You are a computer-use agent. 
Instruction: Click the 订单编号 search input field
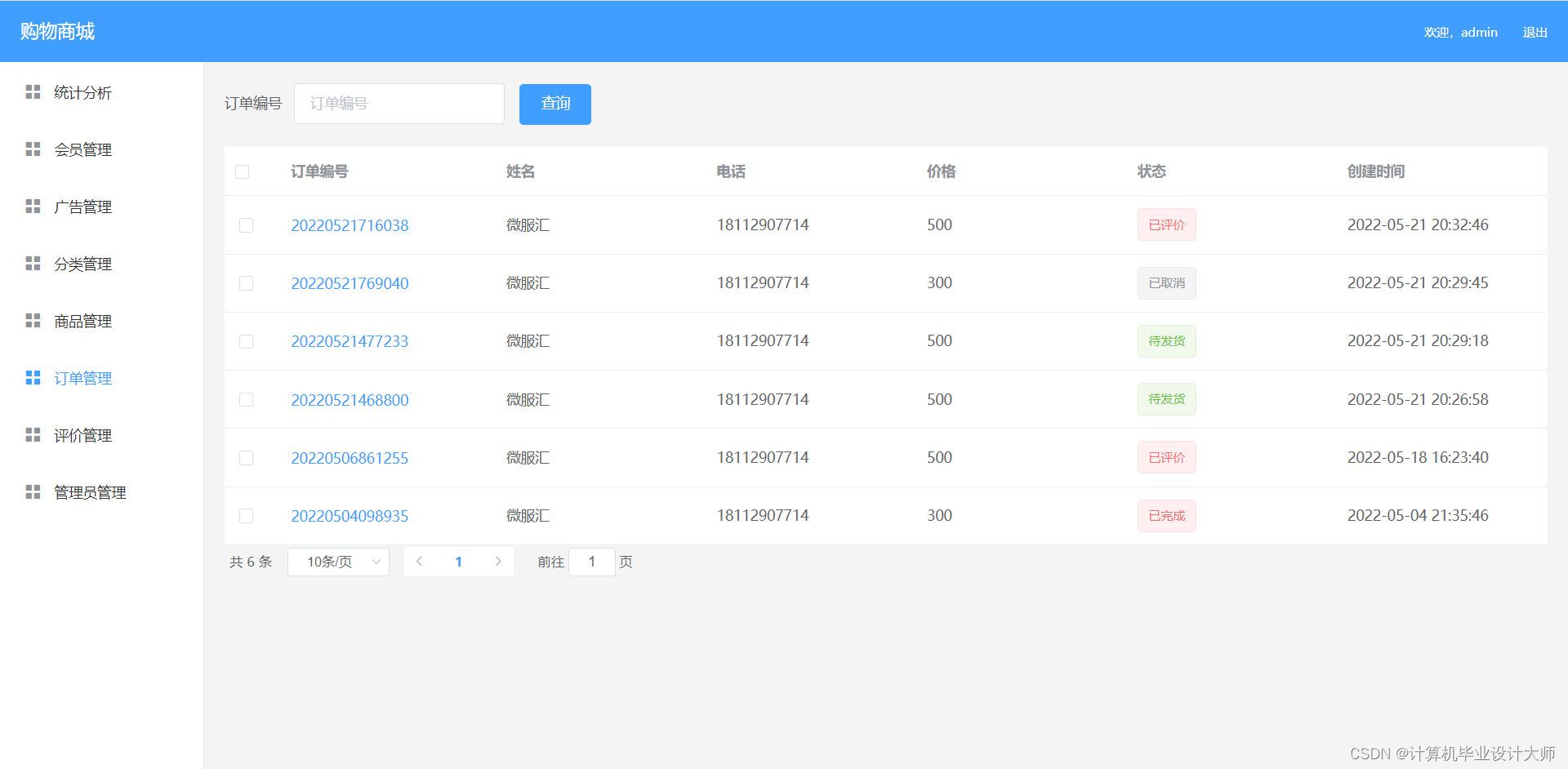coord(399,104)
